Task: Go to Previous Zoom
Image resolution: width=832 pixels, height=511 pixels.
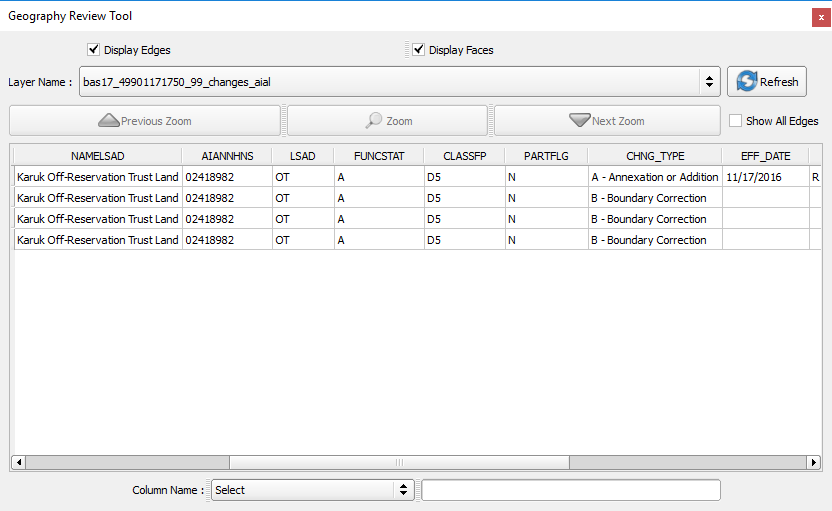Action: (145, 121)
